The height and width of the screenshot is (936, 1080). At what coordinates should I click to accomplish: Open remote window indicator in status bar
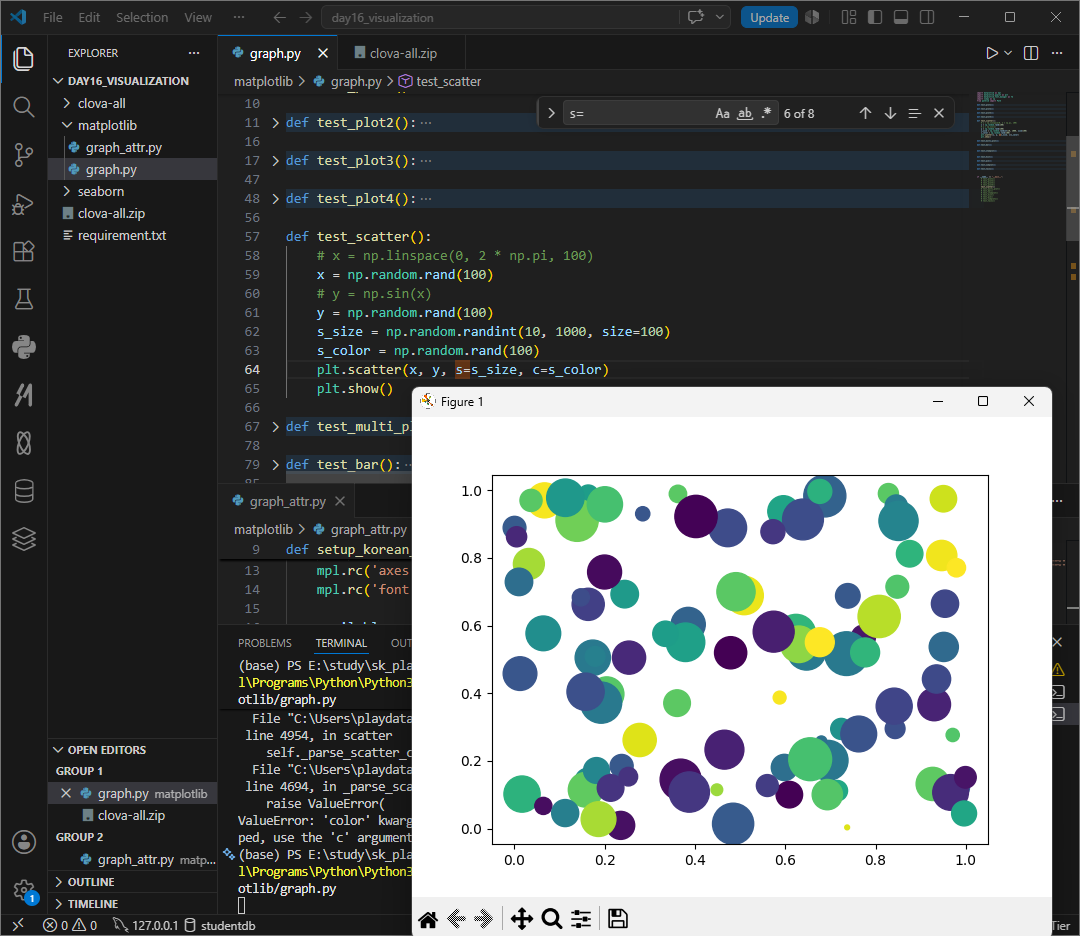(x=19, y=925)
